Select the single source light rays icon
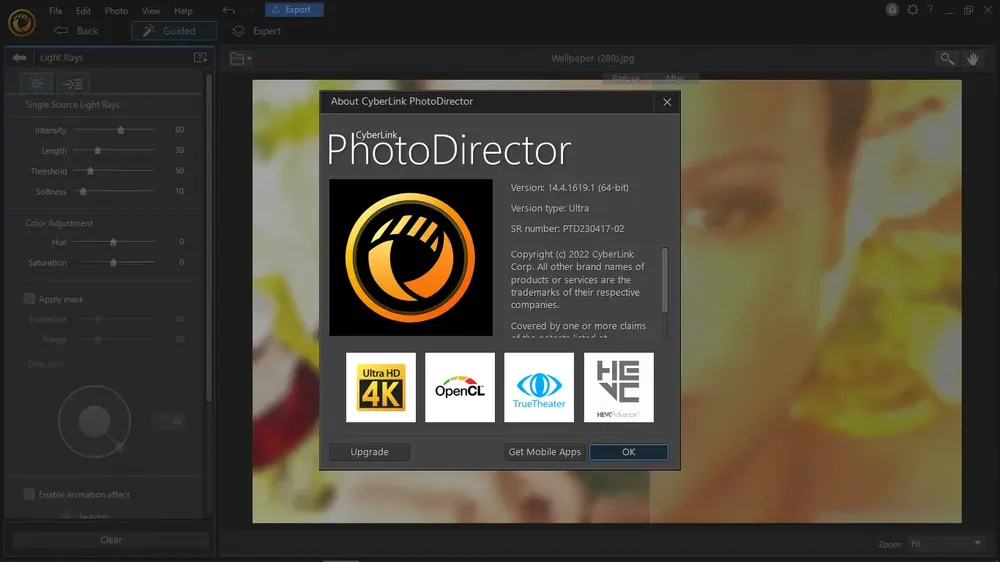Screen dimensions: 1000x562 pyautogui.click(x=36, y=83)
